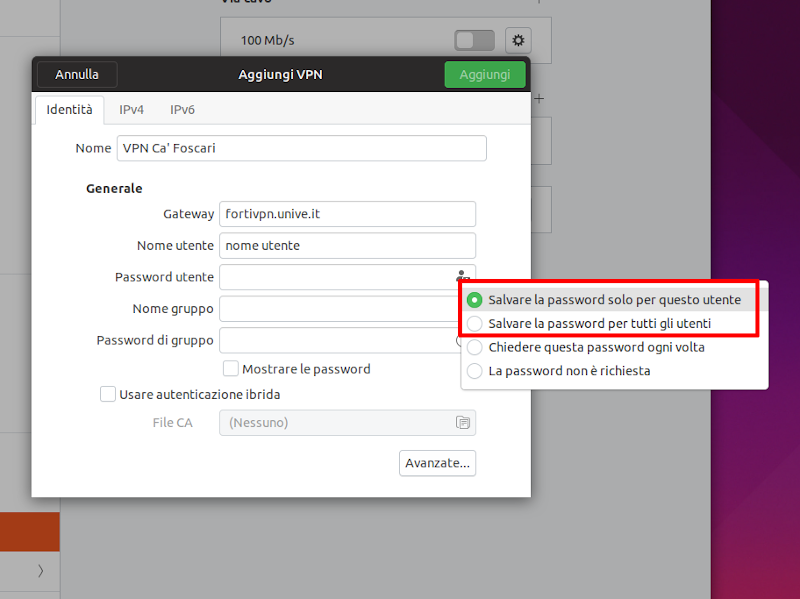This screenshot has height=599, width=800.
Task: Open the File CA (Nessuno) chooser
Action: tap(347, 422)
